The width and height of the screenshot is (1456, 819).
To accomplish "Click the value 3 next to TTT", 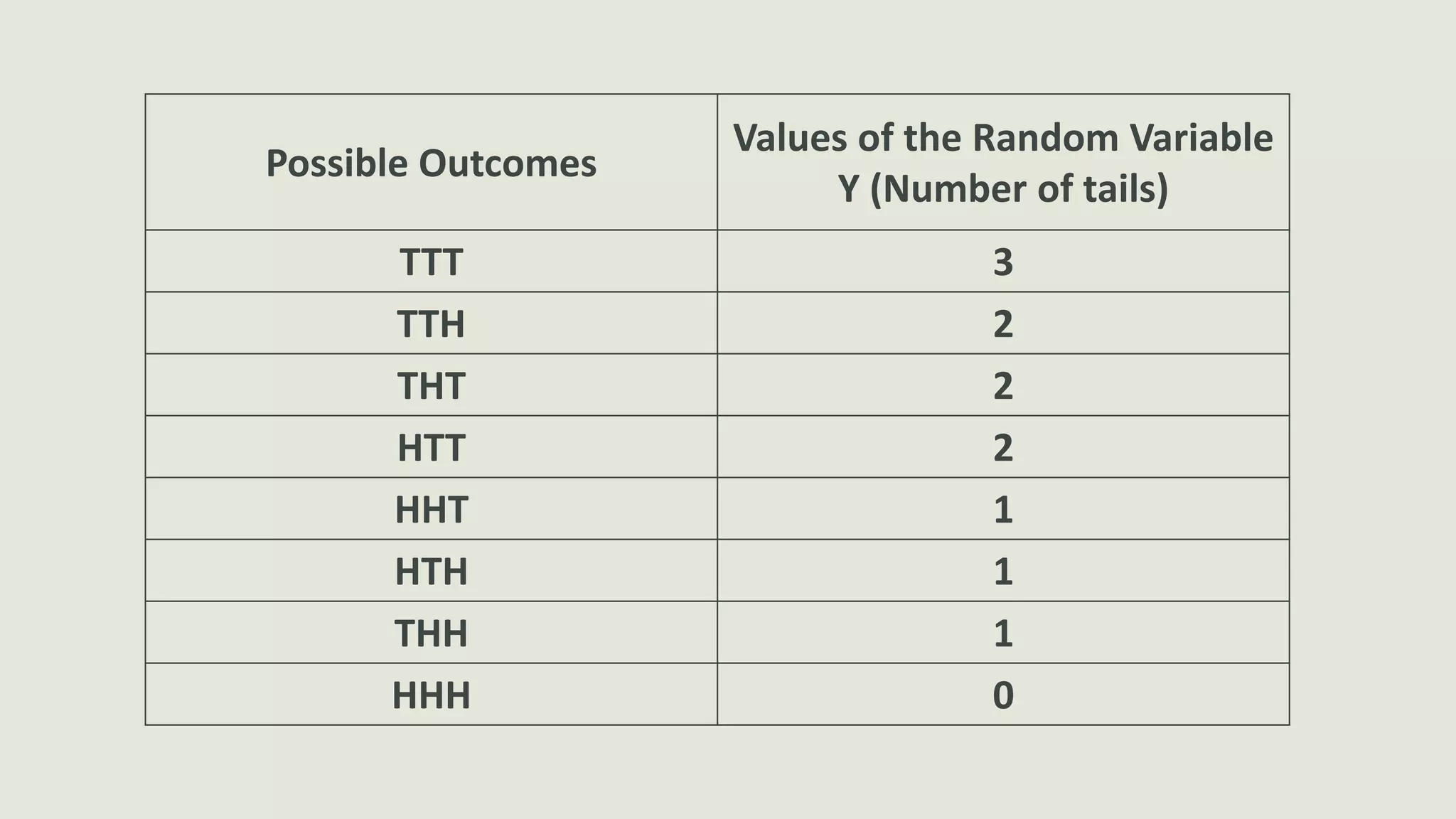I will [1003, 261].
